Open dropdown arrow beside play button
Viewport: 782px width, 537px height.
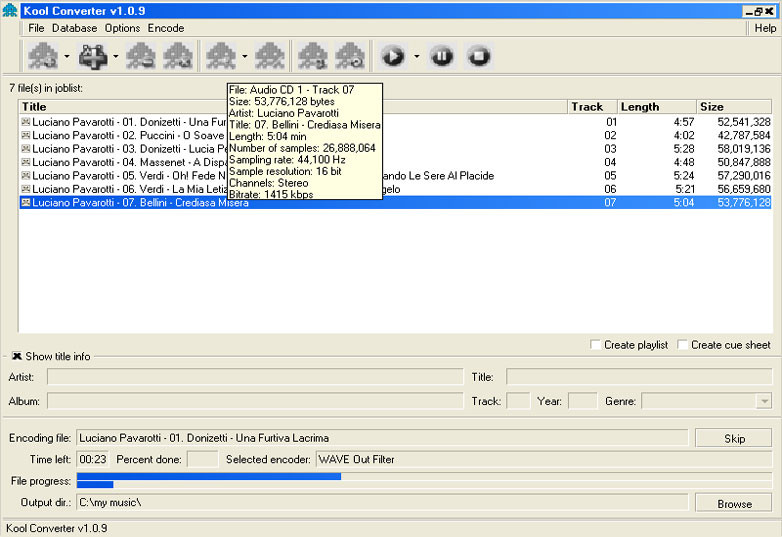click(416, 56)
